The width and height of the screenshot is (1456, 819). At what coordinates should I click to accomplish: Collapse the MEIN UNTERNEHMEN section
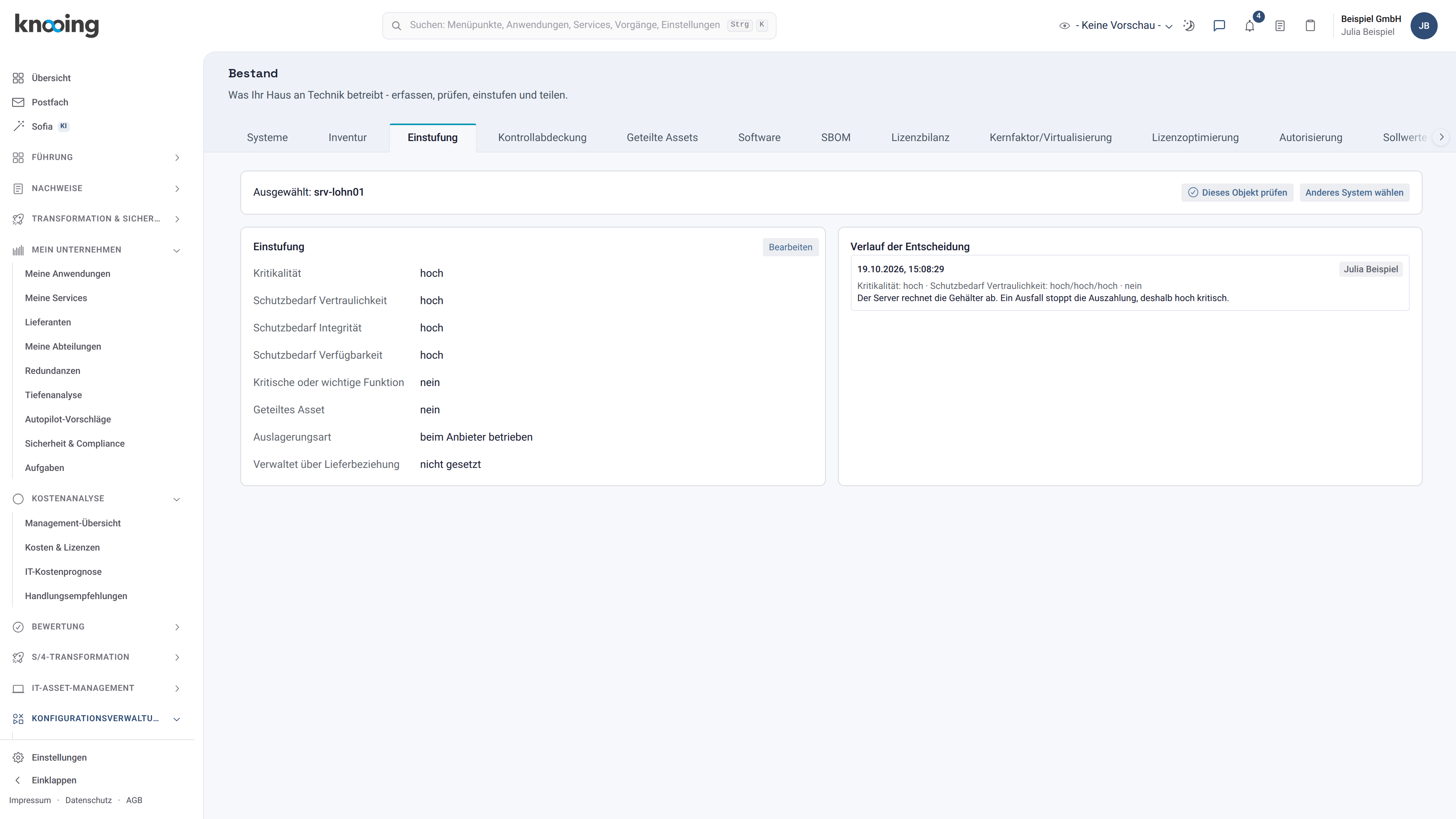pyautogui.click(x=97, y=250)
